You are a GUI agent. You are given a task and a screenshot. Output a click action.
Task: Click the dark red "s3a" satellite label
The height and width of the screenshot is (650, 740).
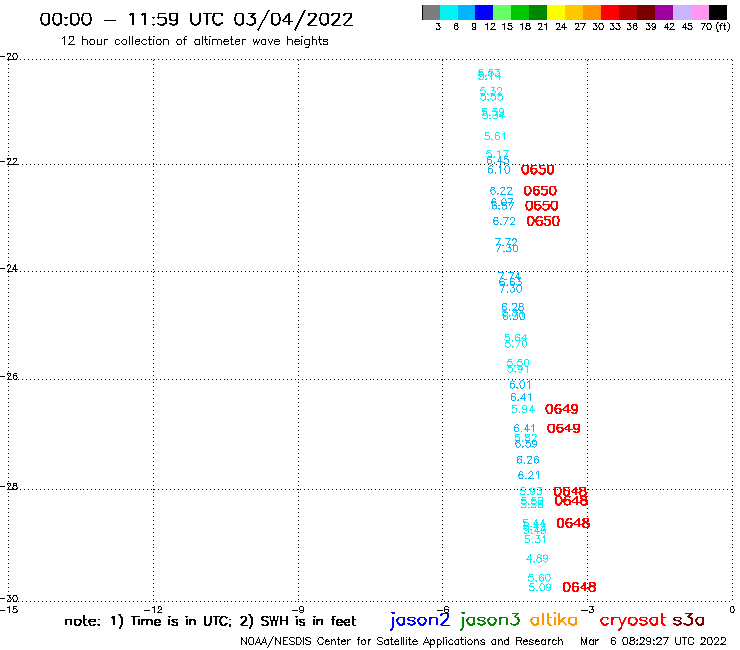(689, 621)
